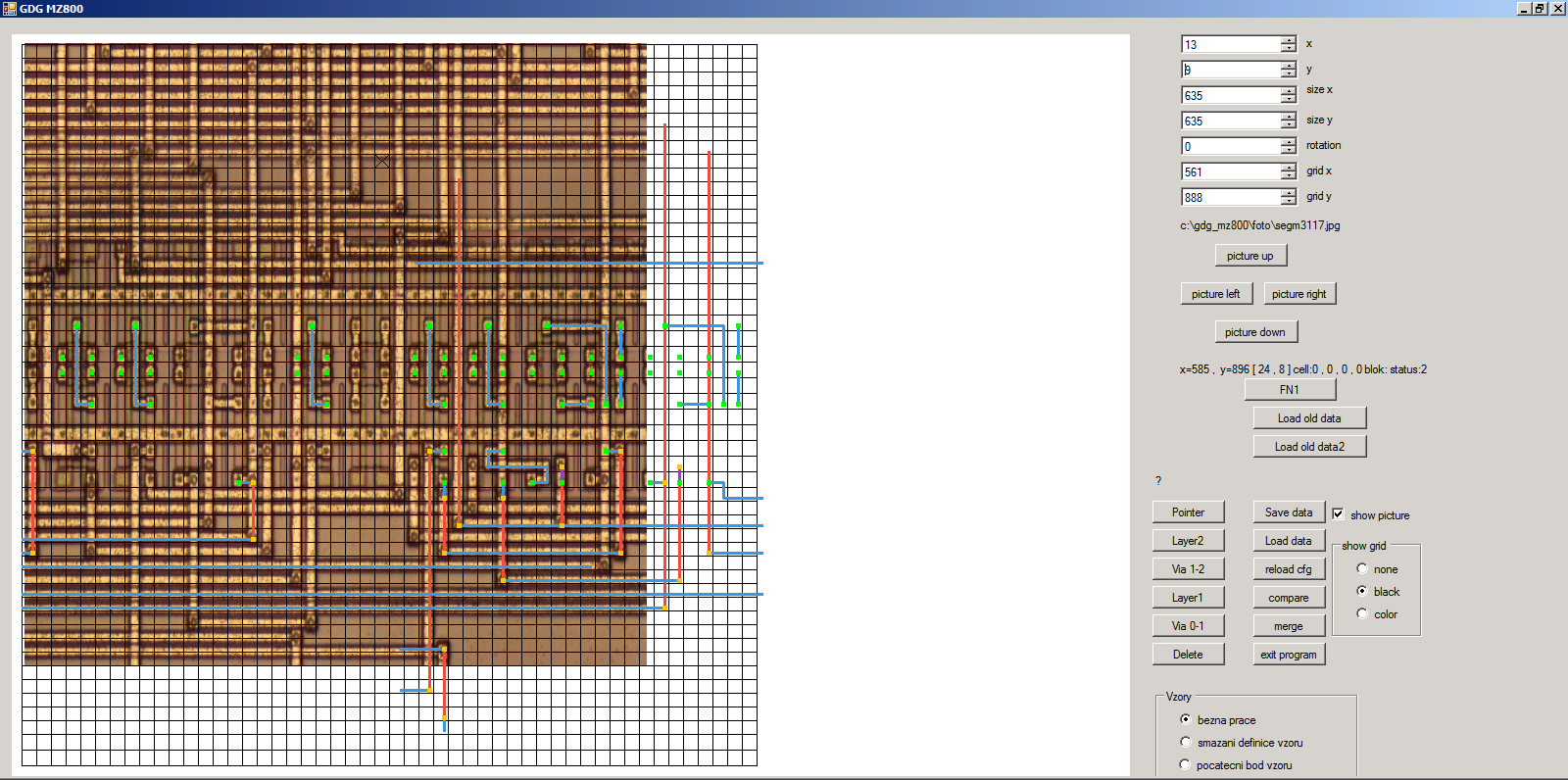1568x780 pixels.
Task: Select the Via 1-2 tool
Action: [x=1188, y=569]
